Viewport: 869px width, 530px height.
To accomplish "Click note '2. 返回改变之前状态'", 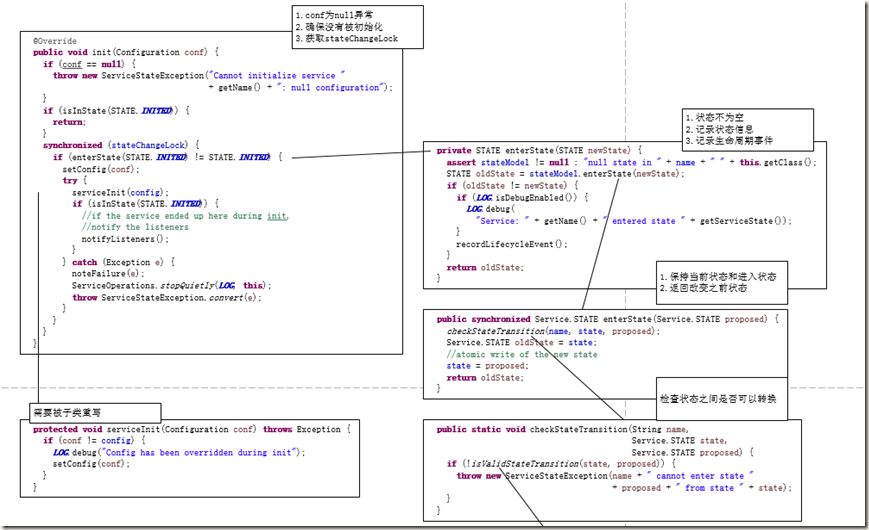I will [703, 288].
